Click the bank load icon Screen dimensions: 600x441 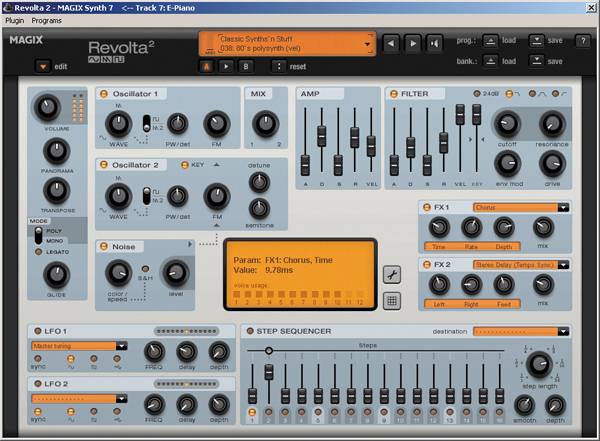[490, 61]
